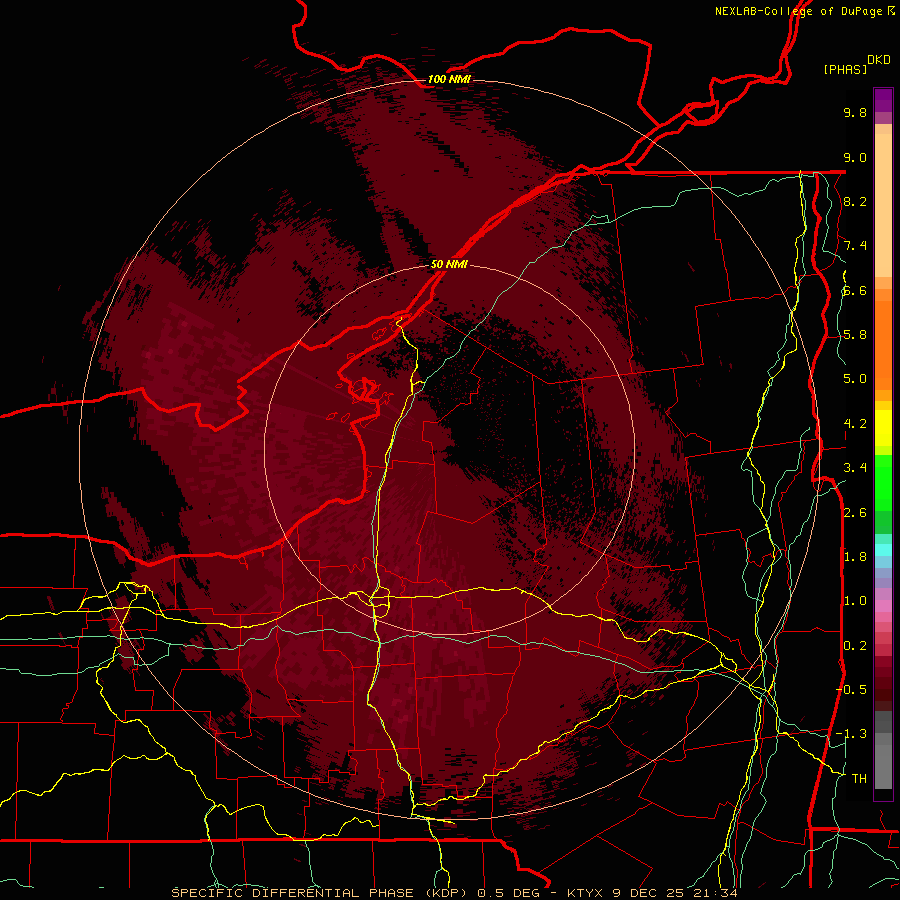
Task: Click the cyan band of the color bar
Action: point(883,549)
